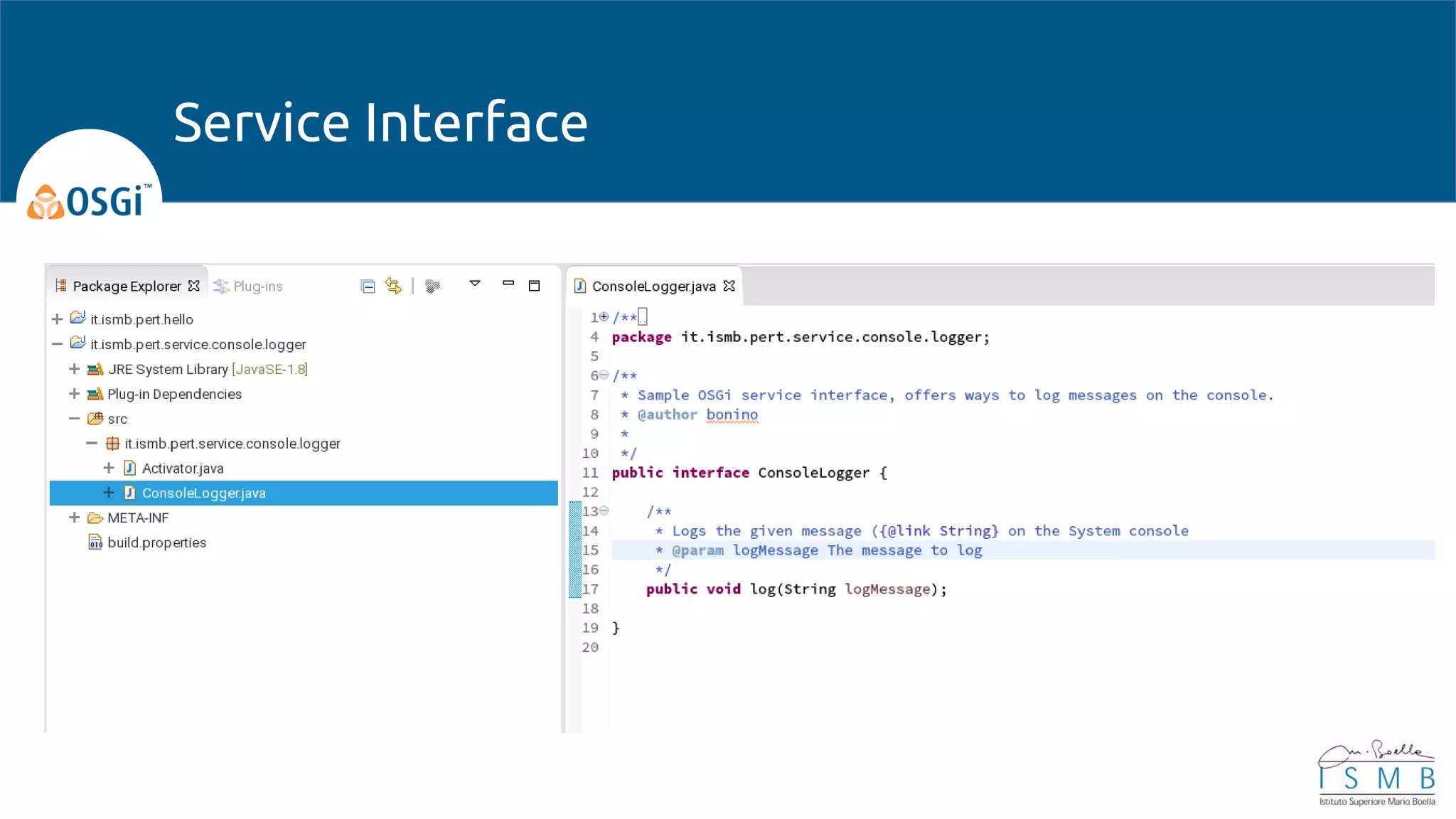Select META-INF in the tree
The width and height of the screenshot is (1456, 819).
pos(138,518)
